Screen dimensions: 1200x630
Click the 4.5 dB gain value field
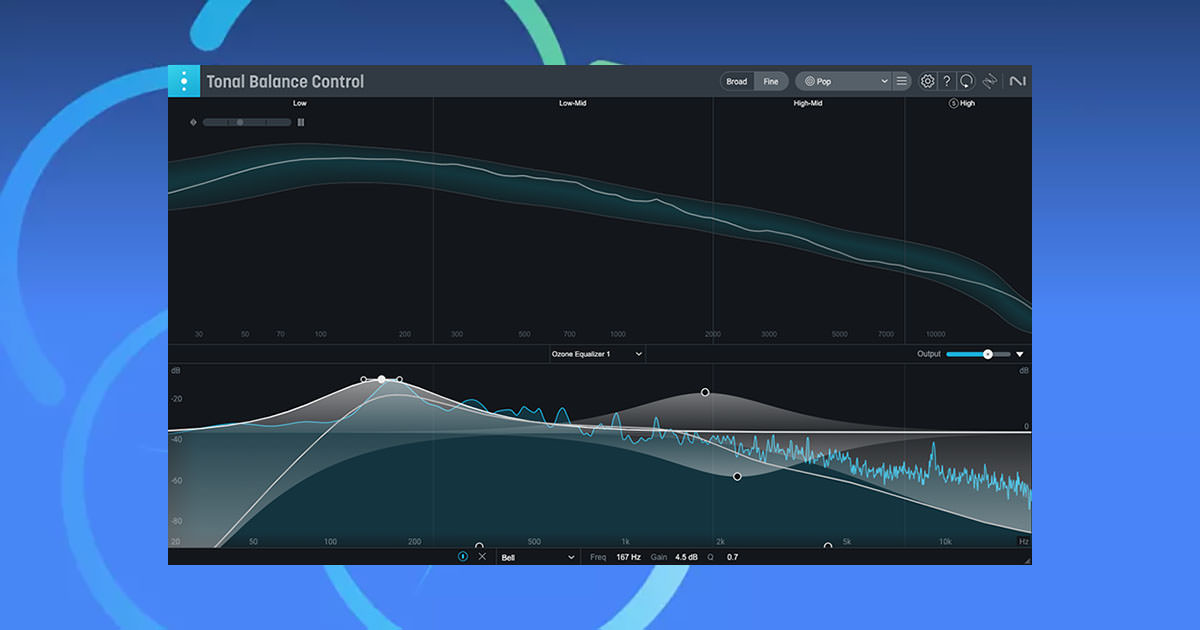[x=687, y=557]
